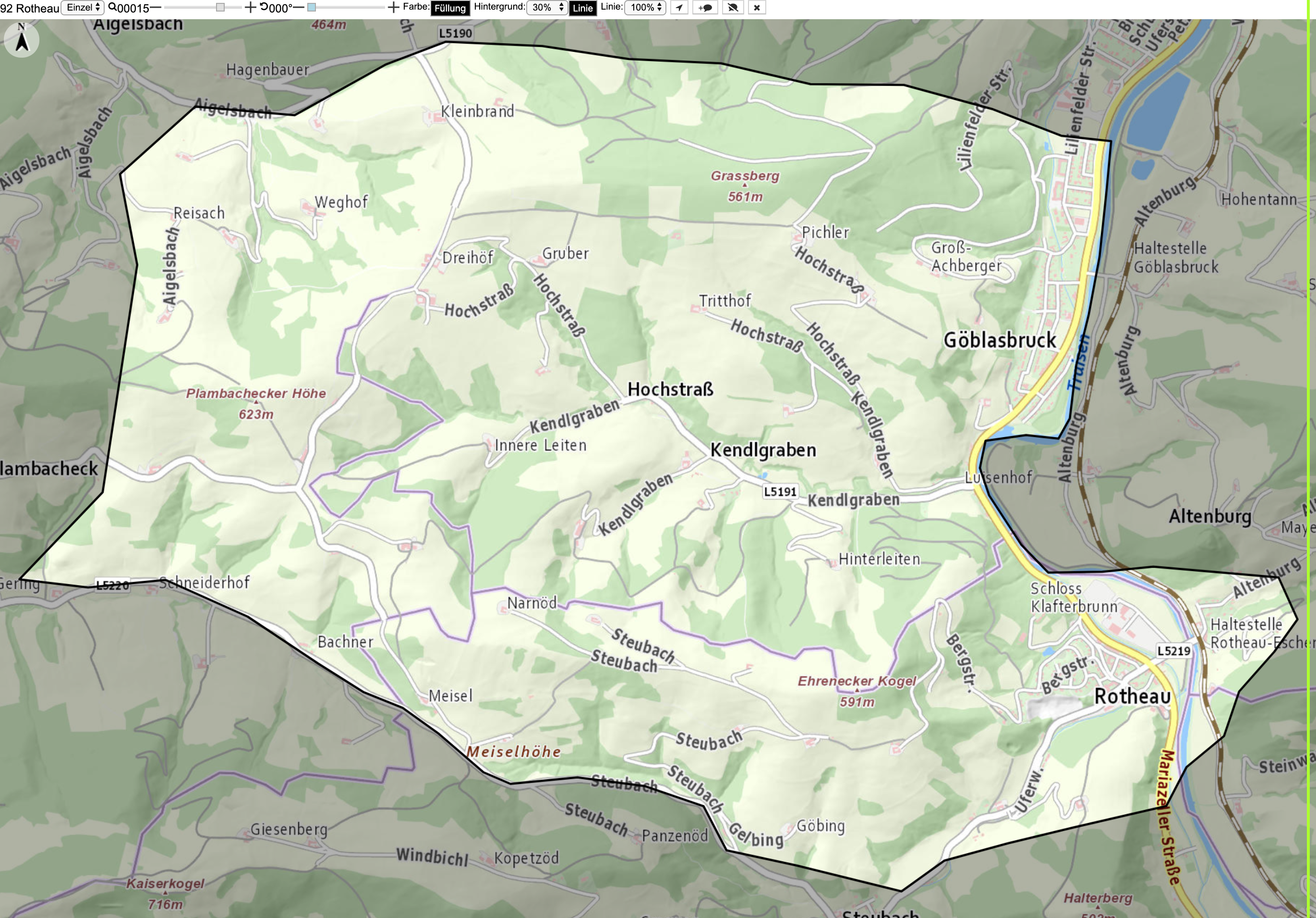Screen dimensions: 1316x918
Task: Click the zoom-out minus button
Action: click(x=156, y=8)
